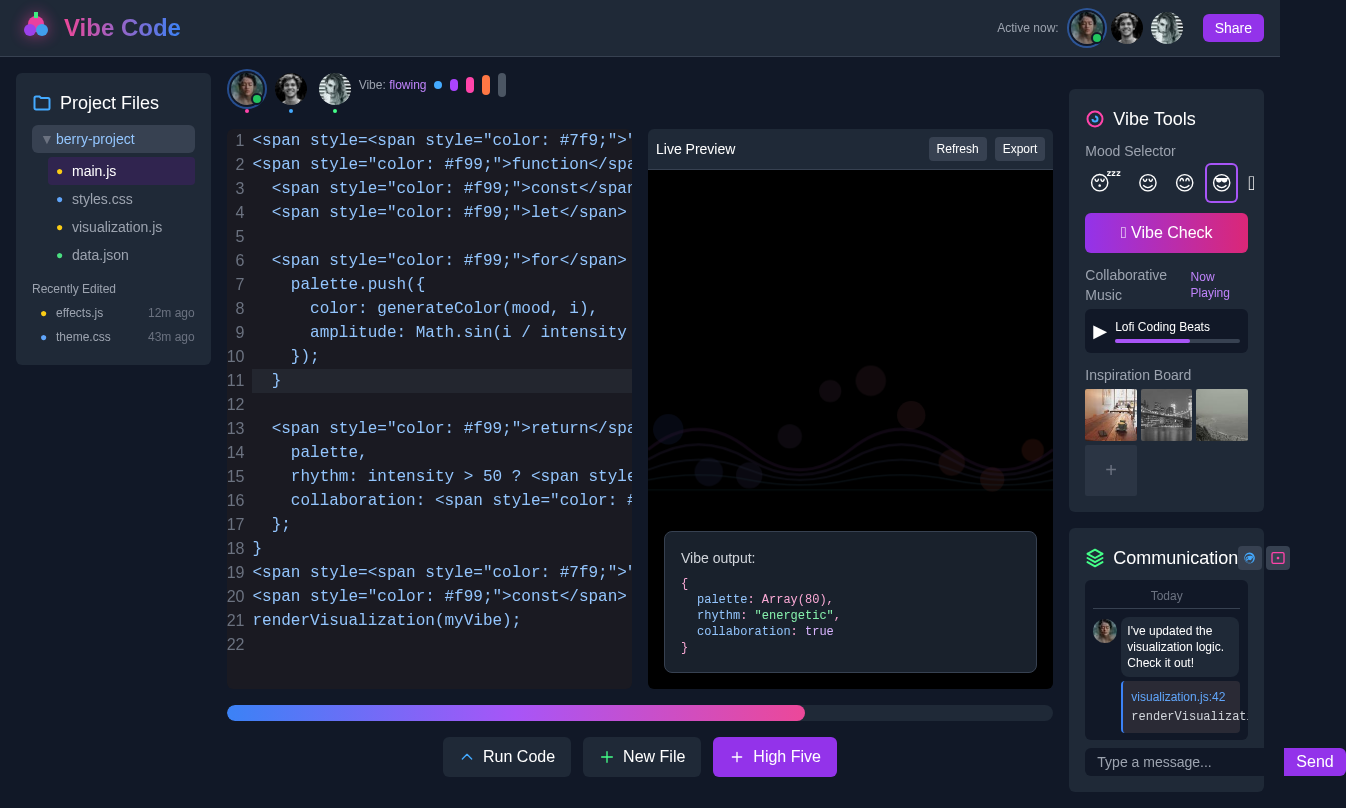Click the High Five button
1346x808 pixels.
tap(774, 757)
